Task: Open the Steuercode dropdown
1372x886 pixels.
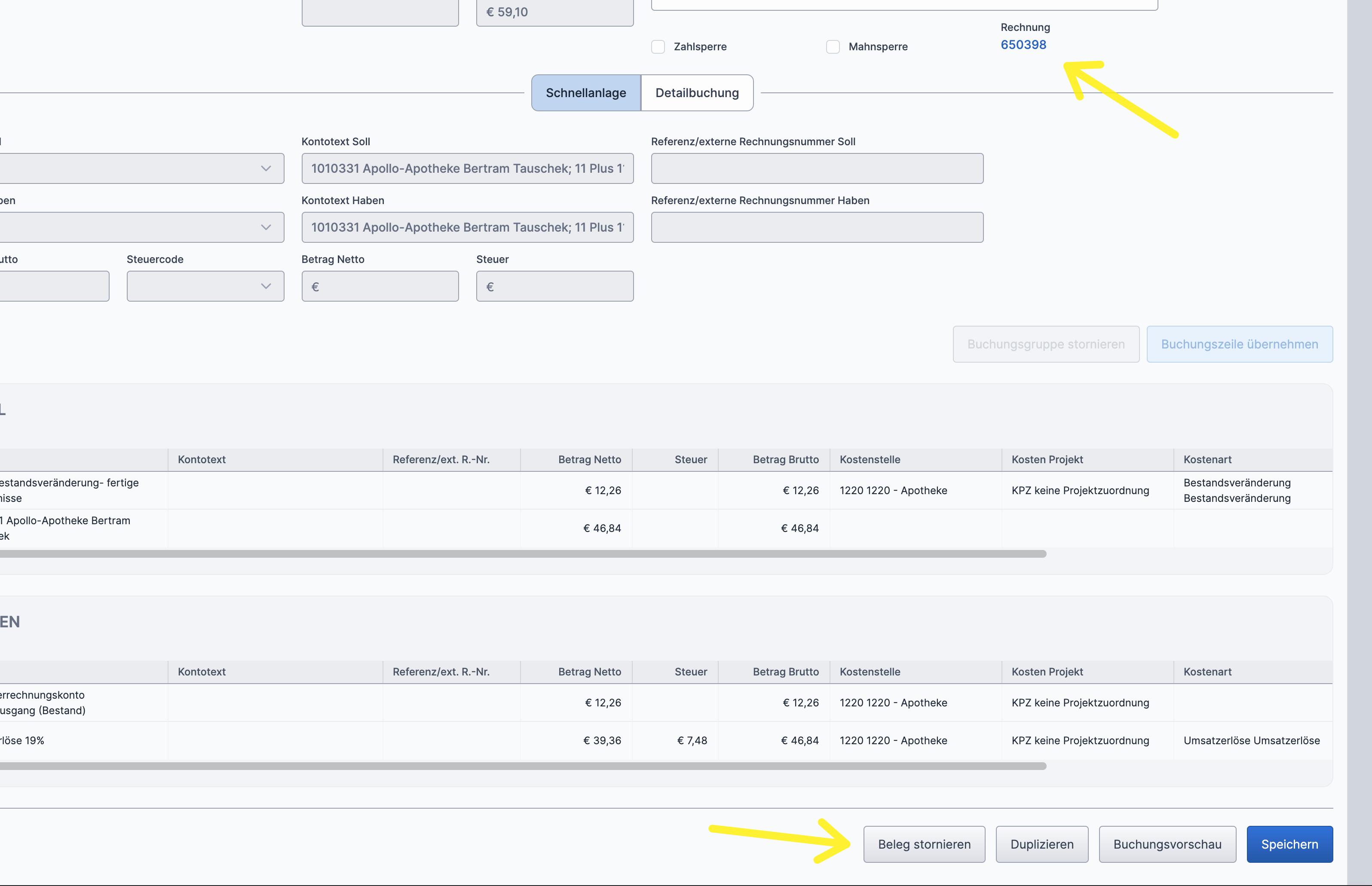Action: point(205,286)
